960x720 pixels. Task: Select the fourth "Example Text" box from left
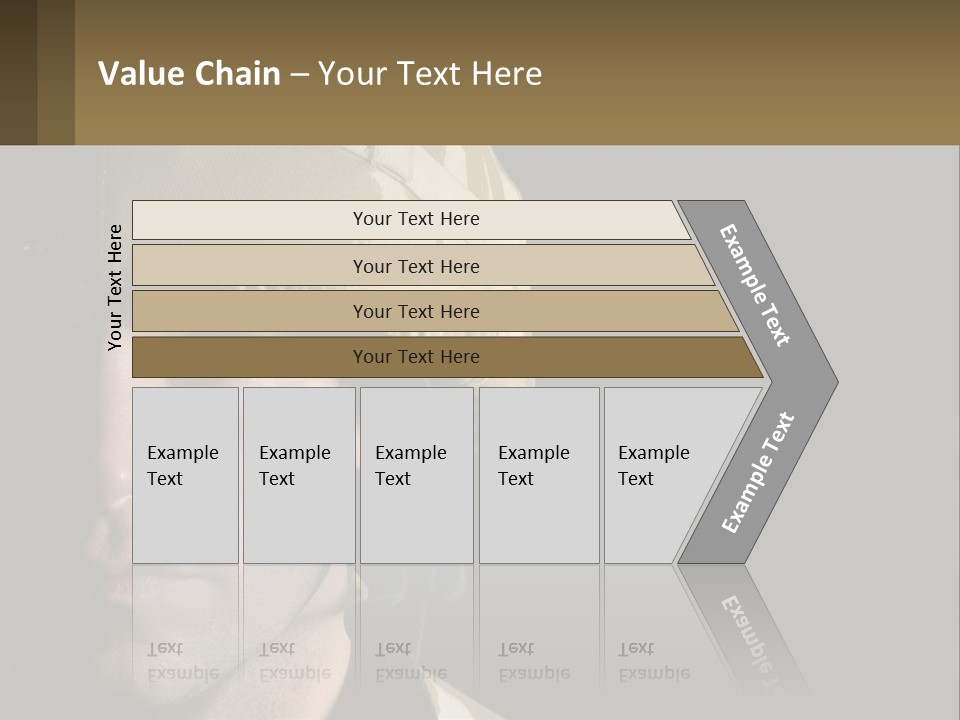coord(538,475)
